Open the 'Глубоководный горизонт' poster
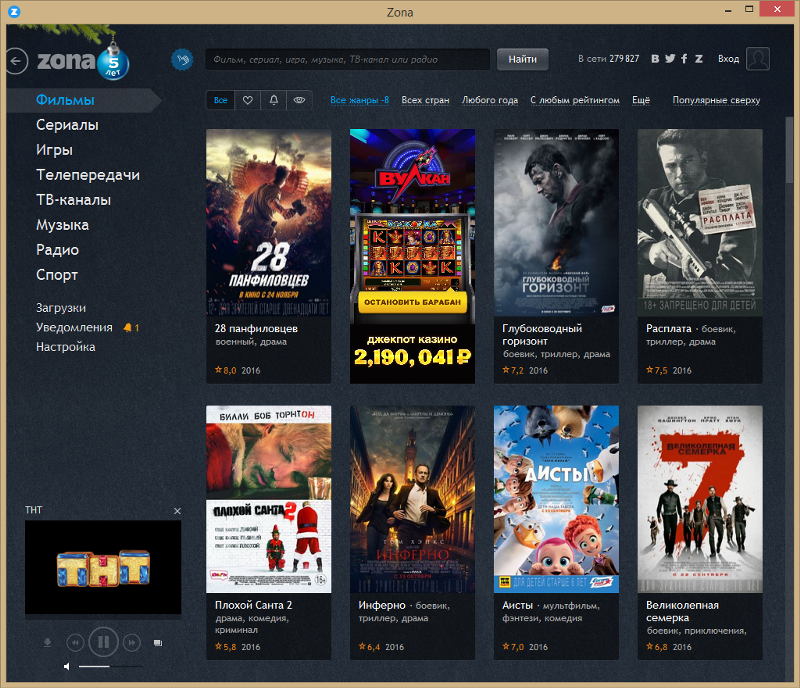The height and width of the screenshot is (688, 800). (556, 223)
